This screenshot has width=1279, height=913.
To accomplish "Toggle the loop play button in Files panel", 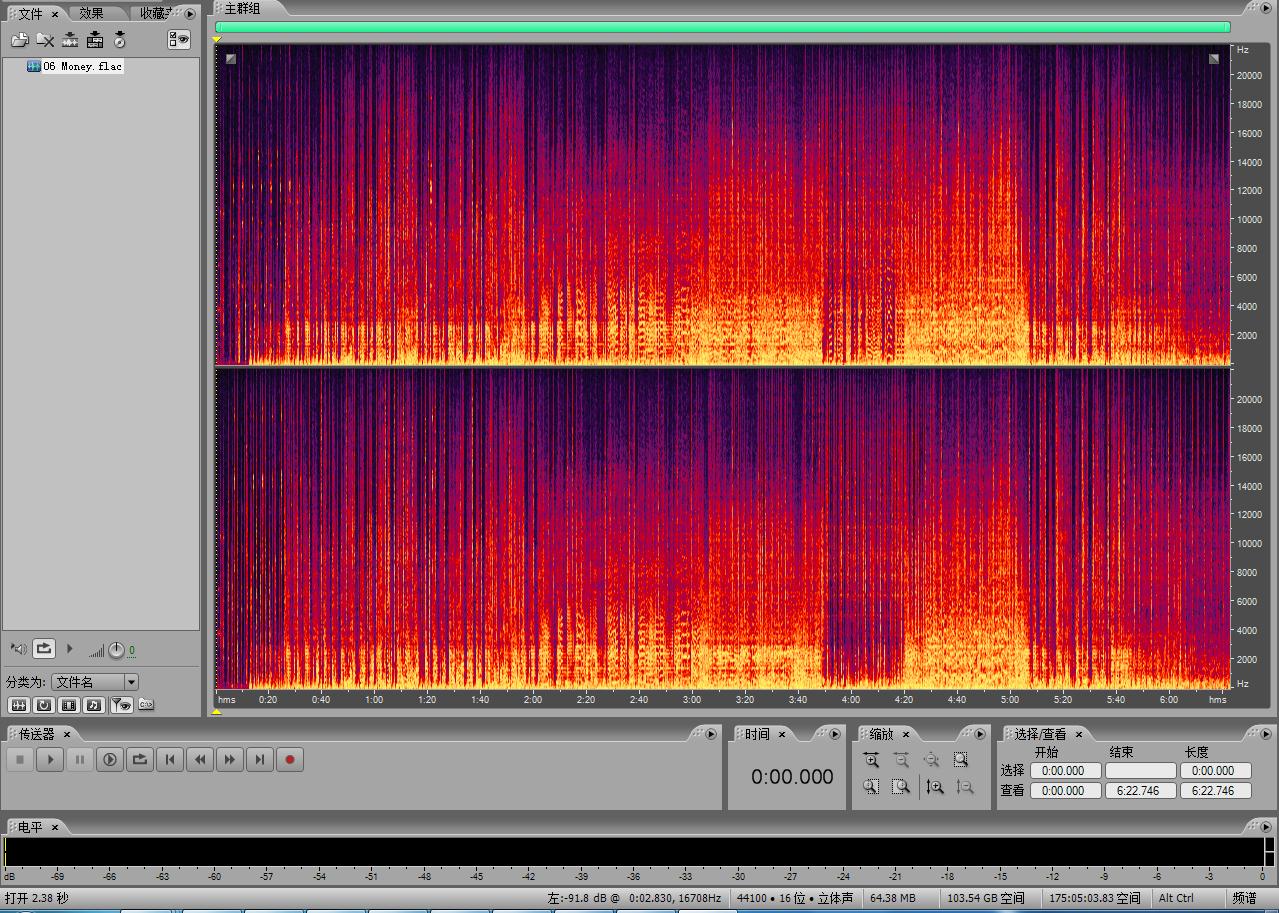I will click(44, 649).
